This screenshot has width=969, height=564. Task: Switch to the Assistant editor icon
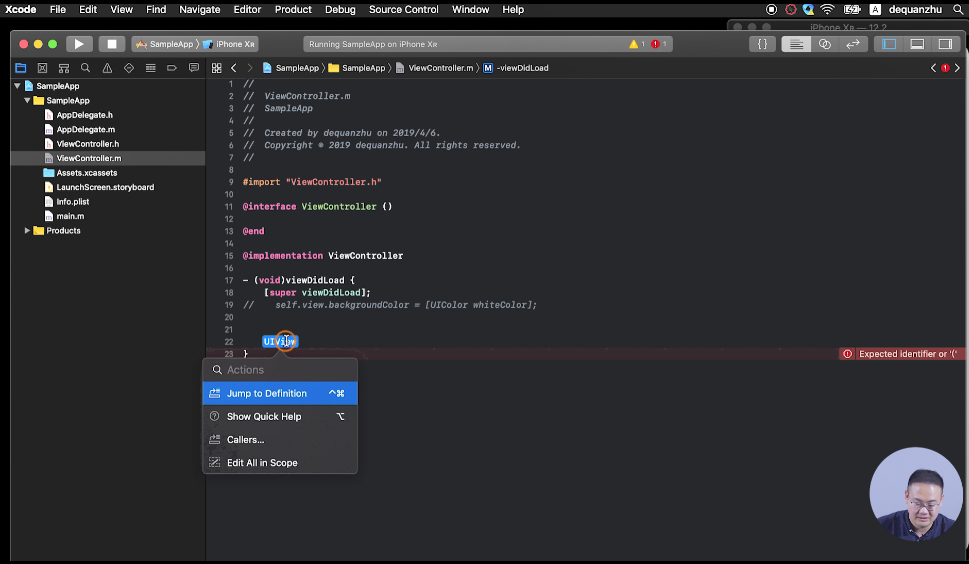click(824, 44)
